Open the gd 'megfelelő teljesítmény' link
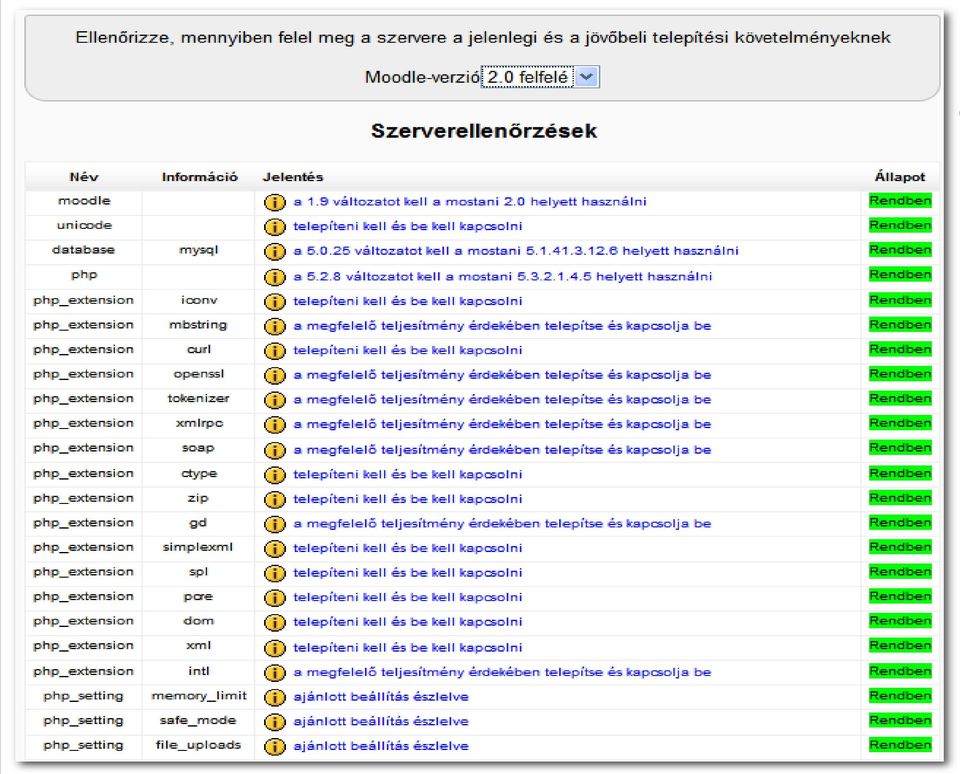The image size is (960, 774). pos(502,523)
